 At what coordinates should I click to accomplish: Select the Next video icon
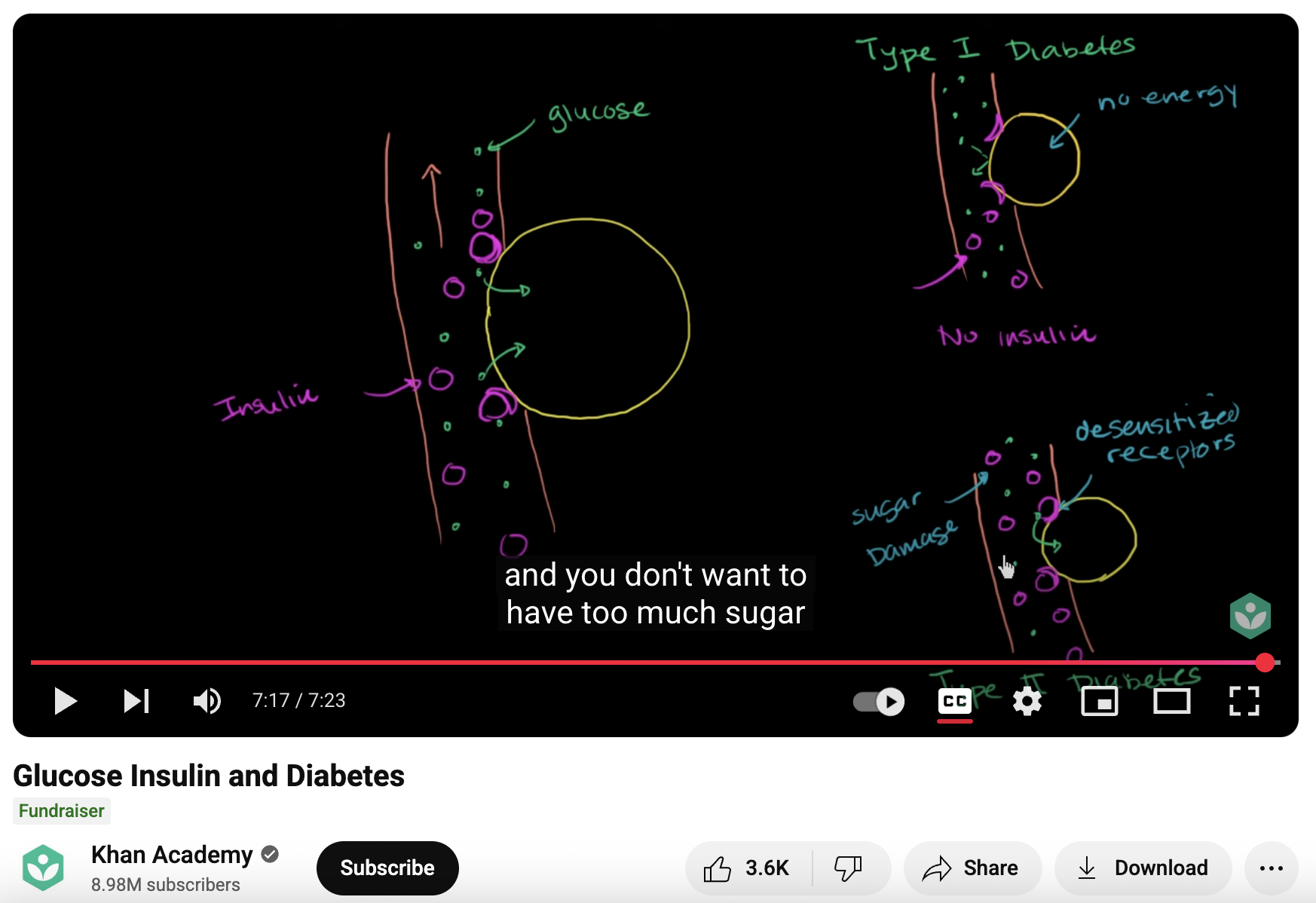[x=136, y=701]
